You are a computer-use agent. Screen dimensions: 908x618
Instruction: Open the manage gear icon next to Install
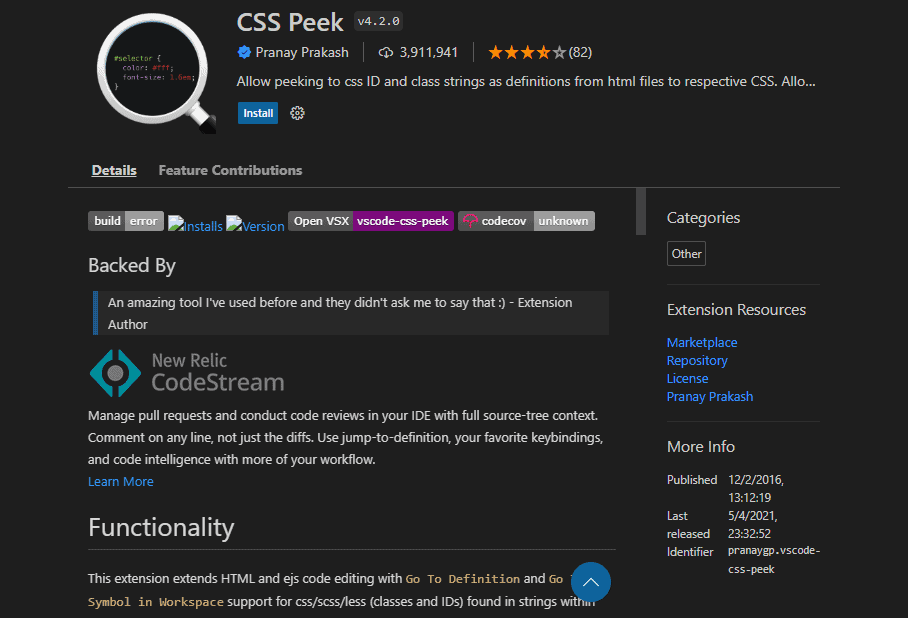(297, 113)
